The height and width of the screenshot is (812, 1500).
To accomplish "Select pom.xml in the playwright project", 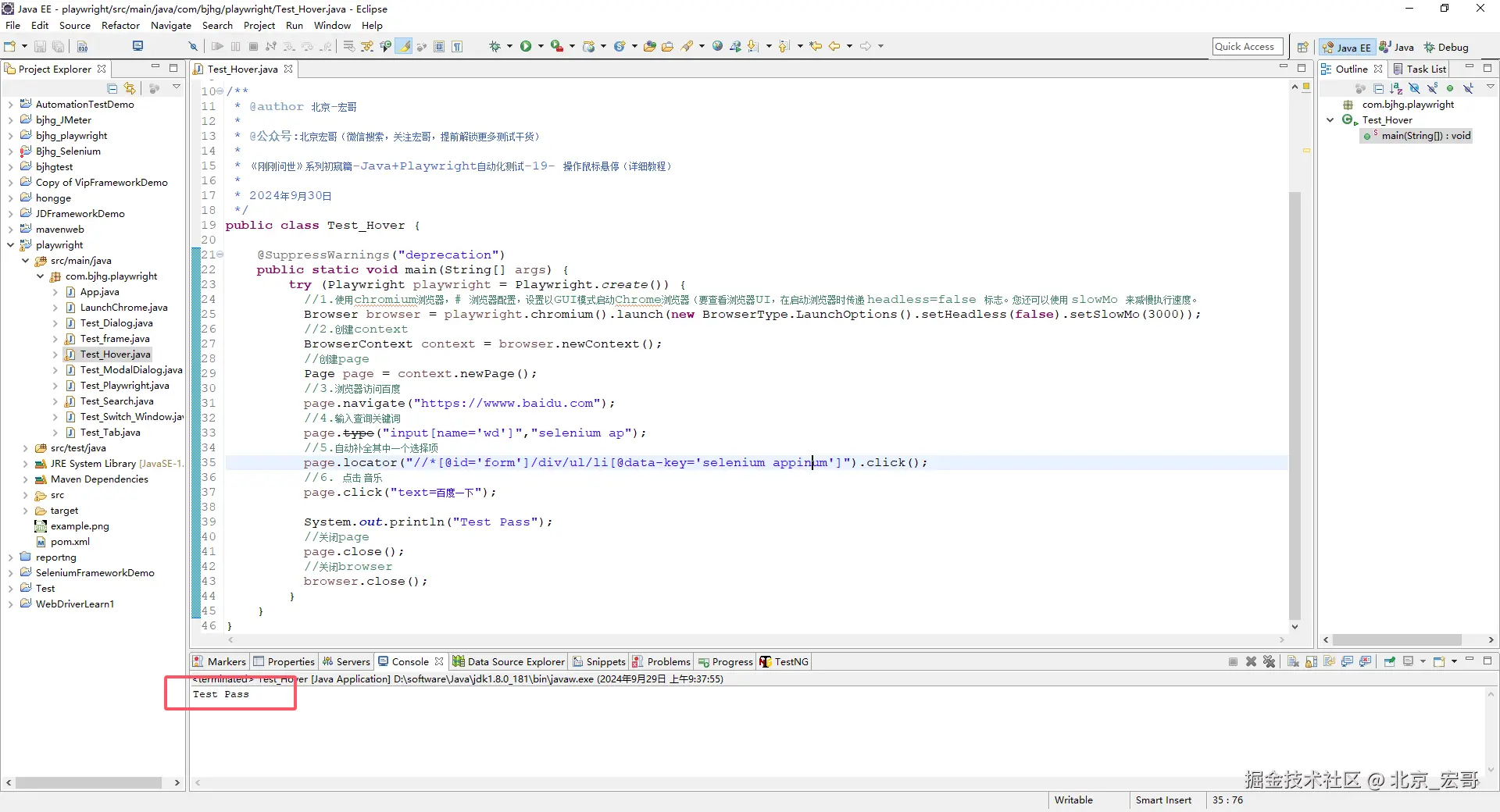I will [70, 542].
